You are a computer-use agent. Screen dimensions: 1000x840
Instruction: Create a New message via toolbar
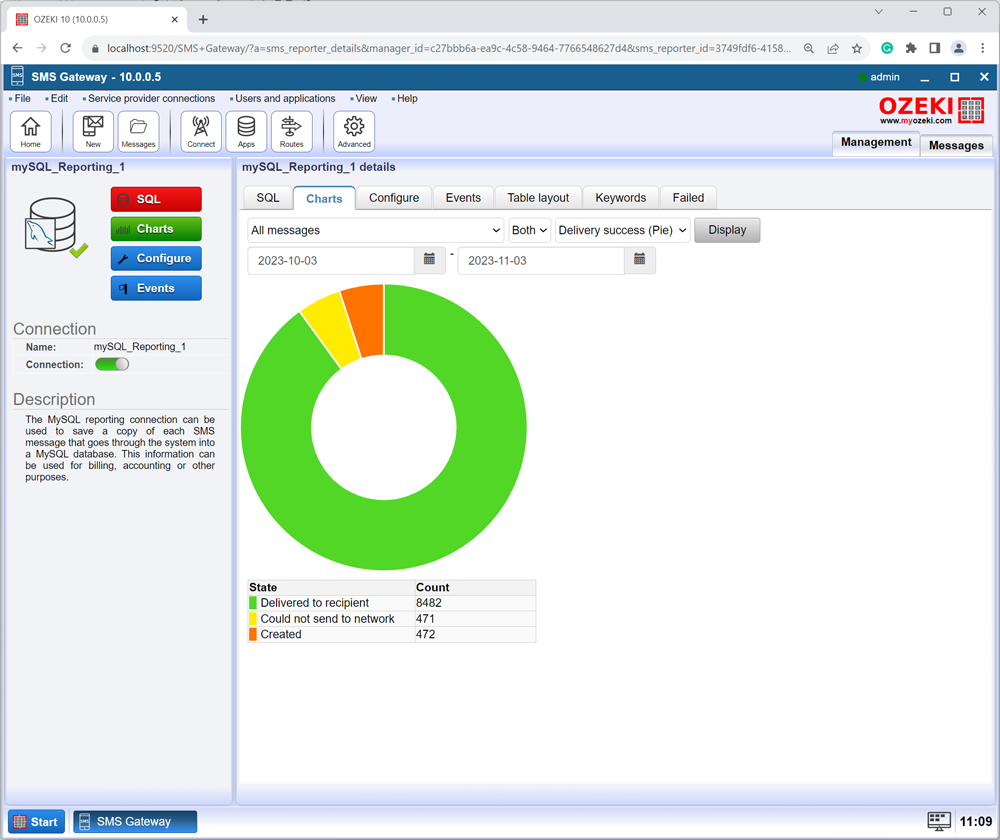pos(93,131)
